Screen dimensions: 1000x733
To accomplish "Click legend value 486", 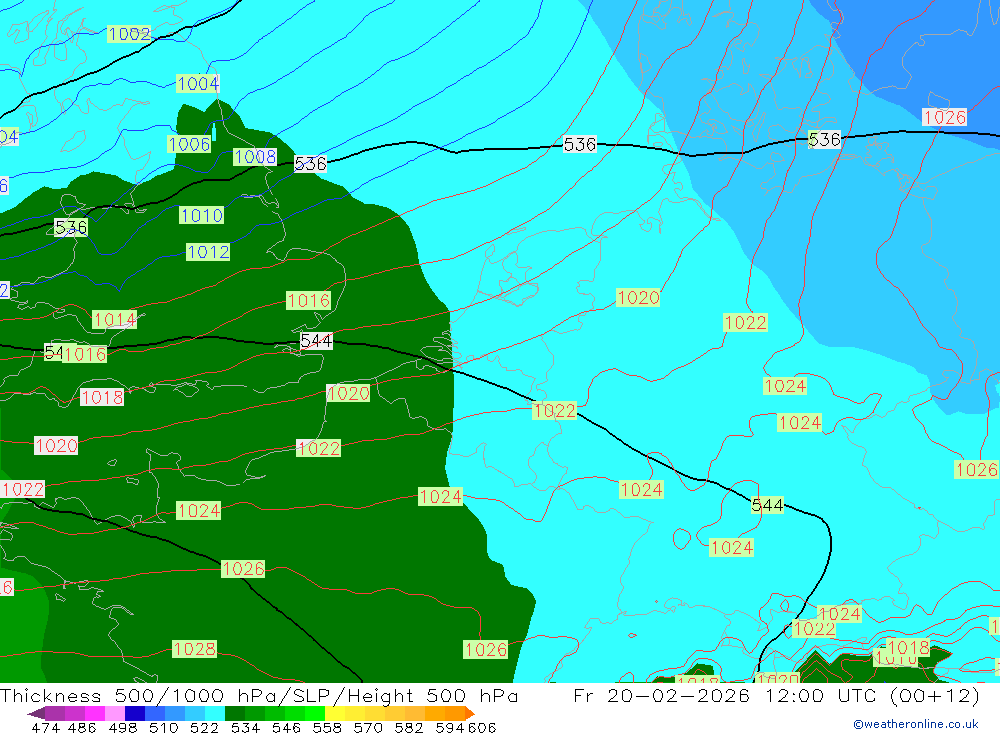I will [82, 727].
